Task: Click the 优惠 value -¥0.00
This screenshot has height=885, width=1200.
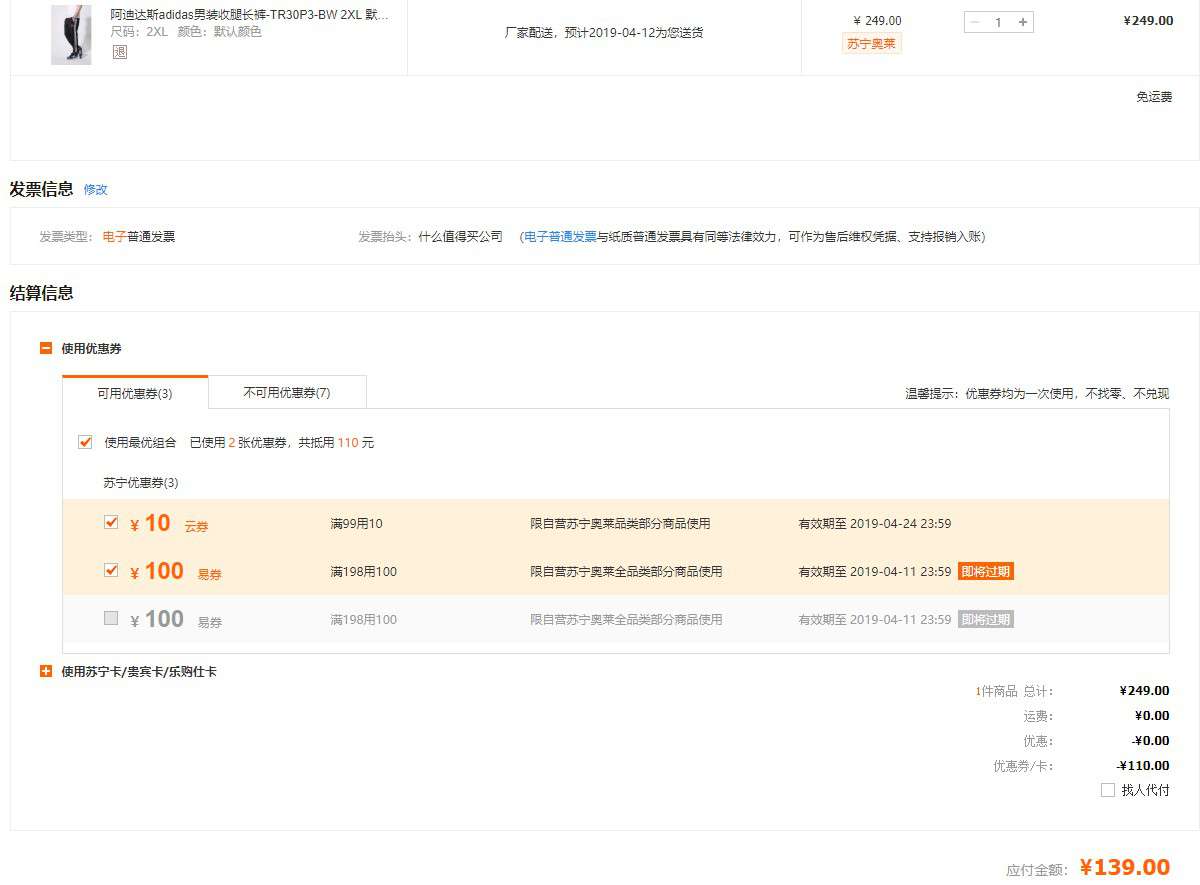Action: [1150, 741]
